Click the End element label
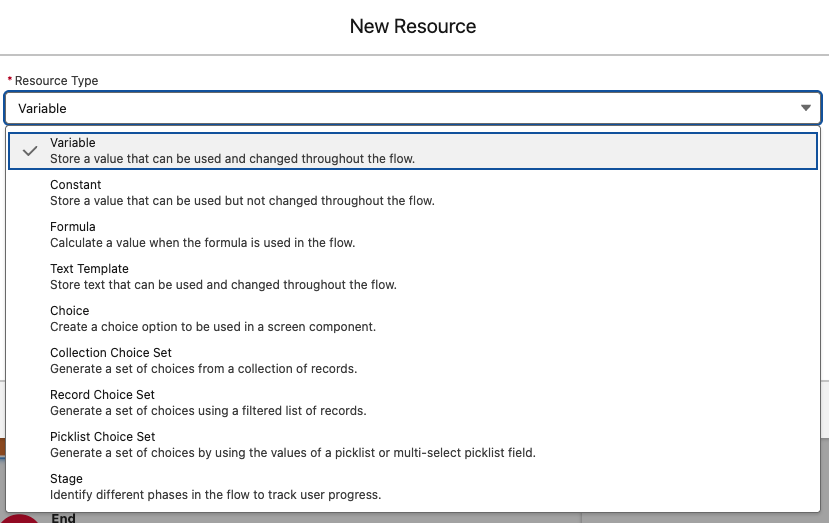This screenshot has width=829, height=523. pos(63,518)
